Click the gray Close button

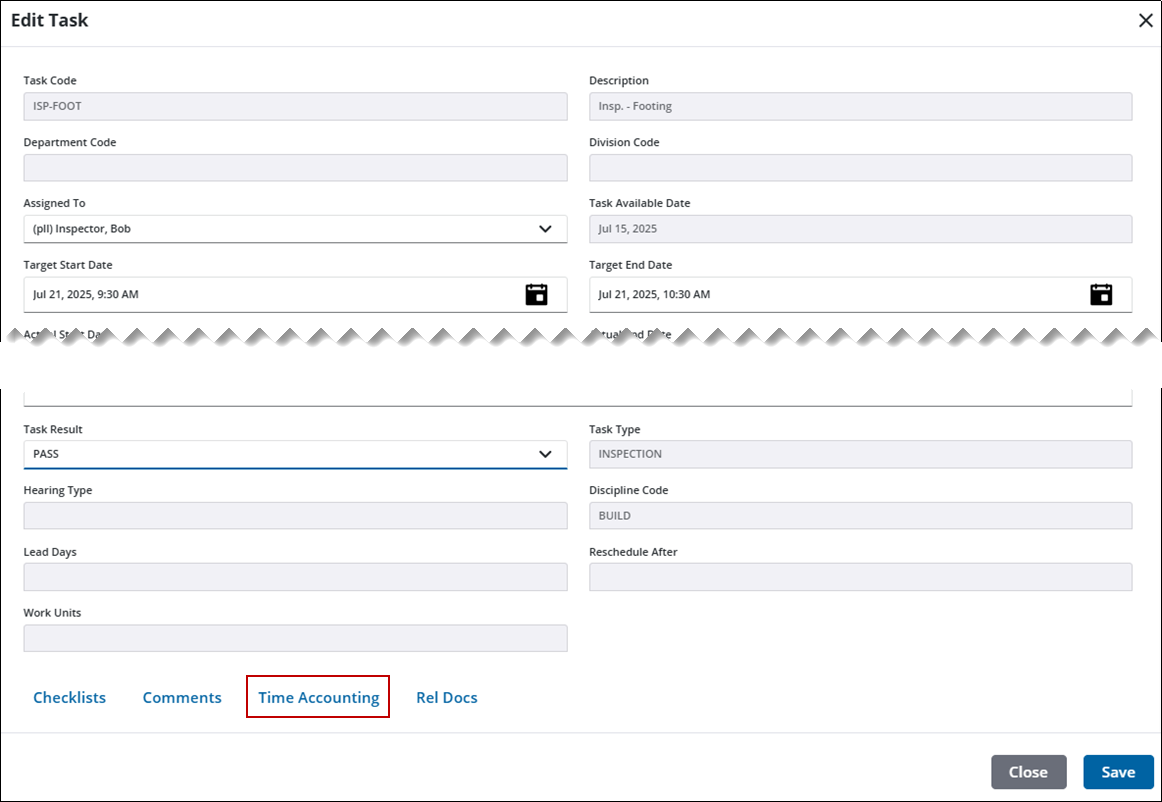click(1028, 772)
